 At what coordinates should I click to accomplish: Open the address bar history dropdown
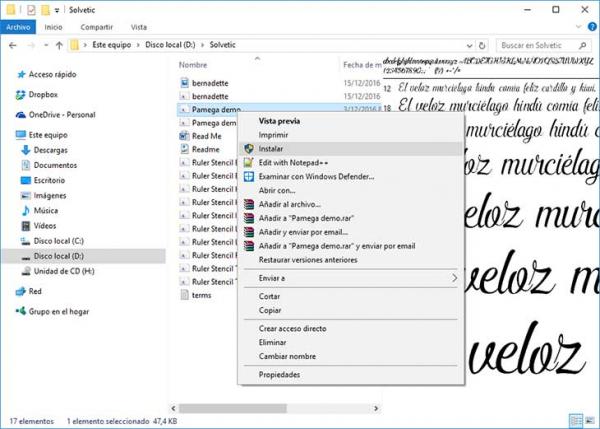469,46
